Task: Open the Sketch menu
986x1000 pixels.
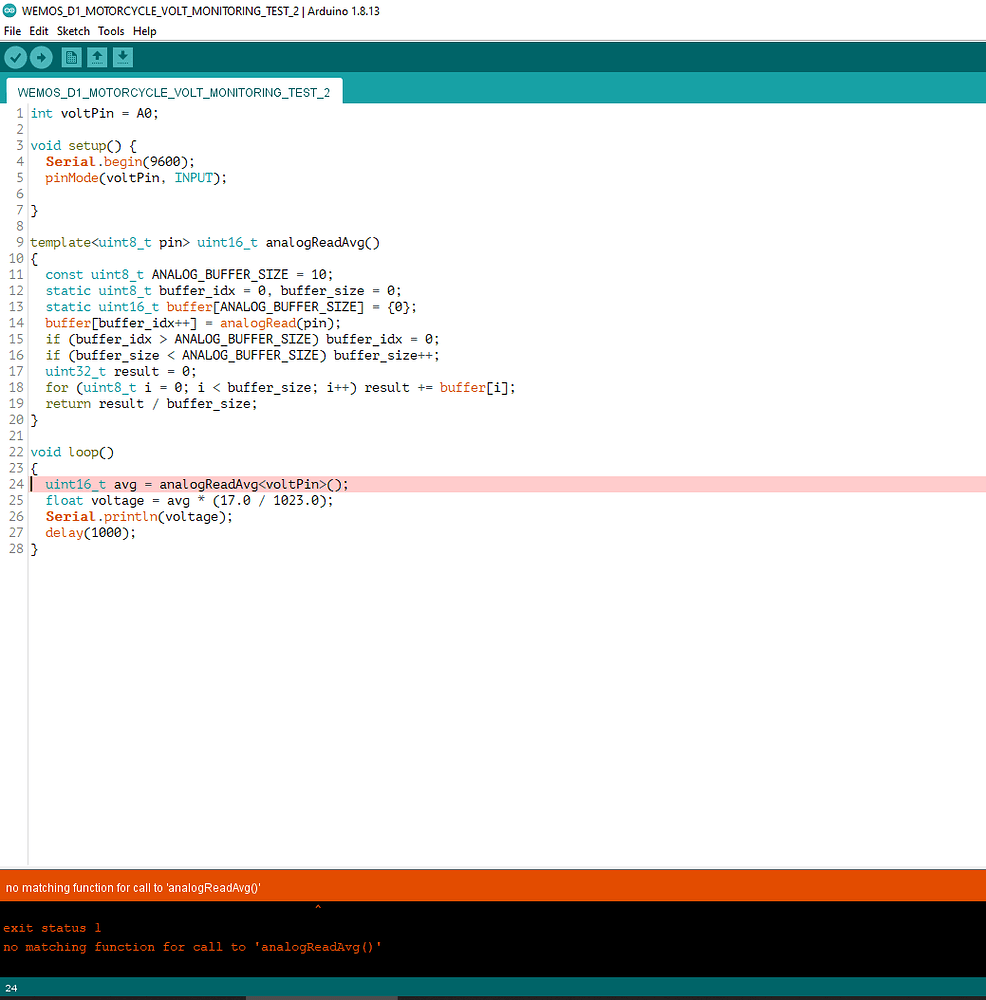Action: pos(72,31)
